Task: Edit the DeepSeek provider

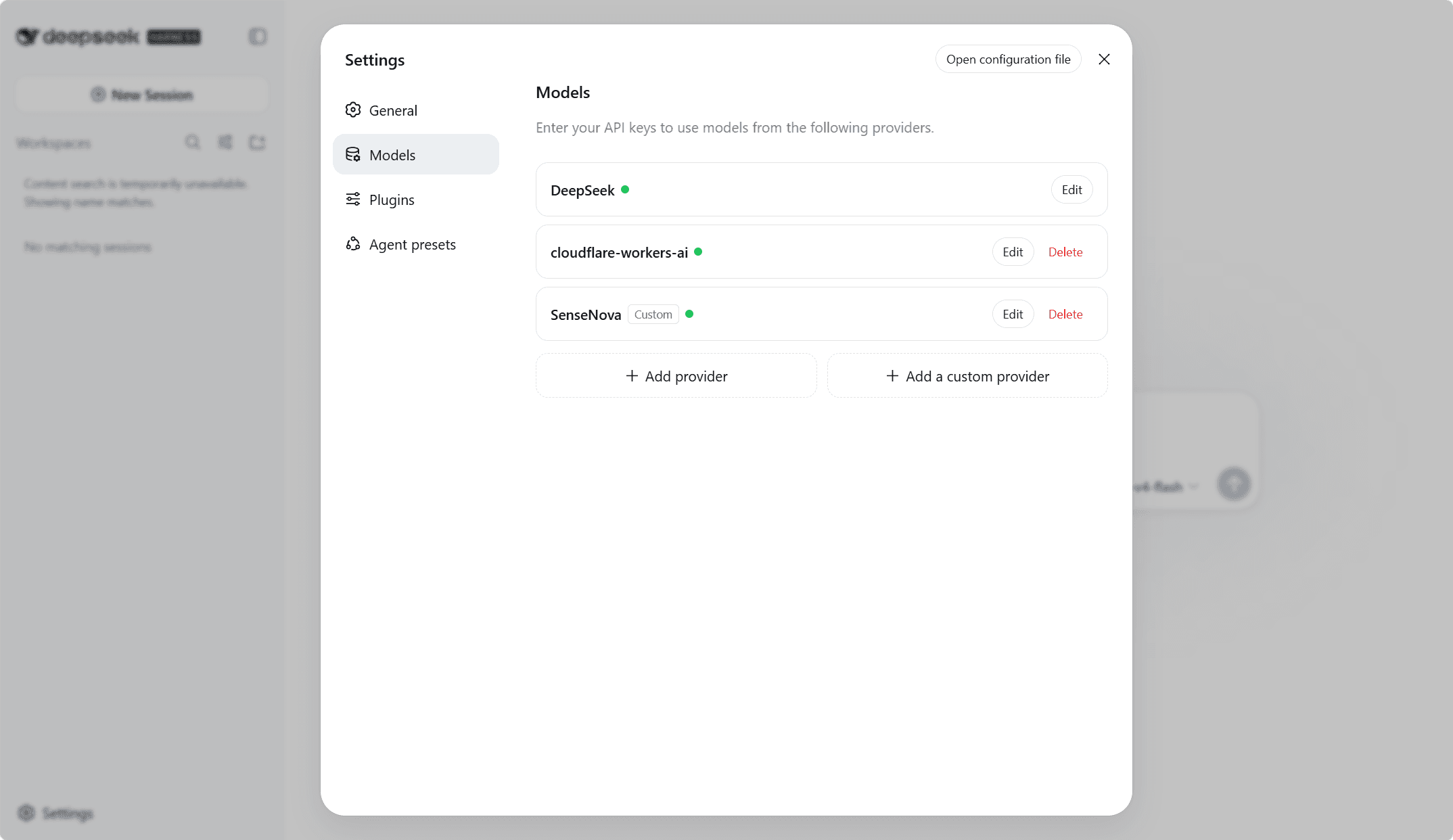Action: click(1071, 190)
